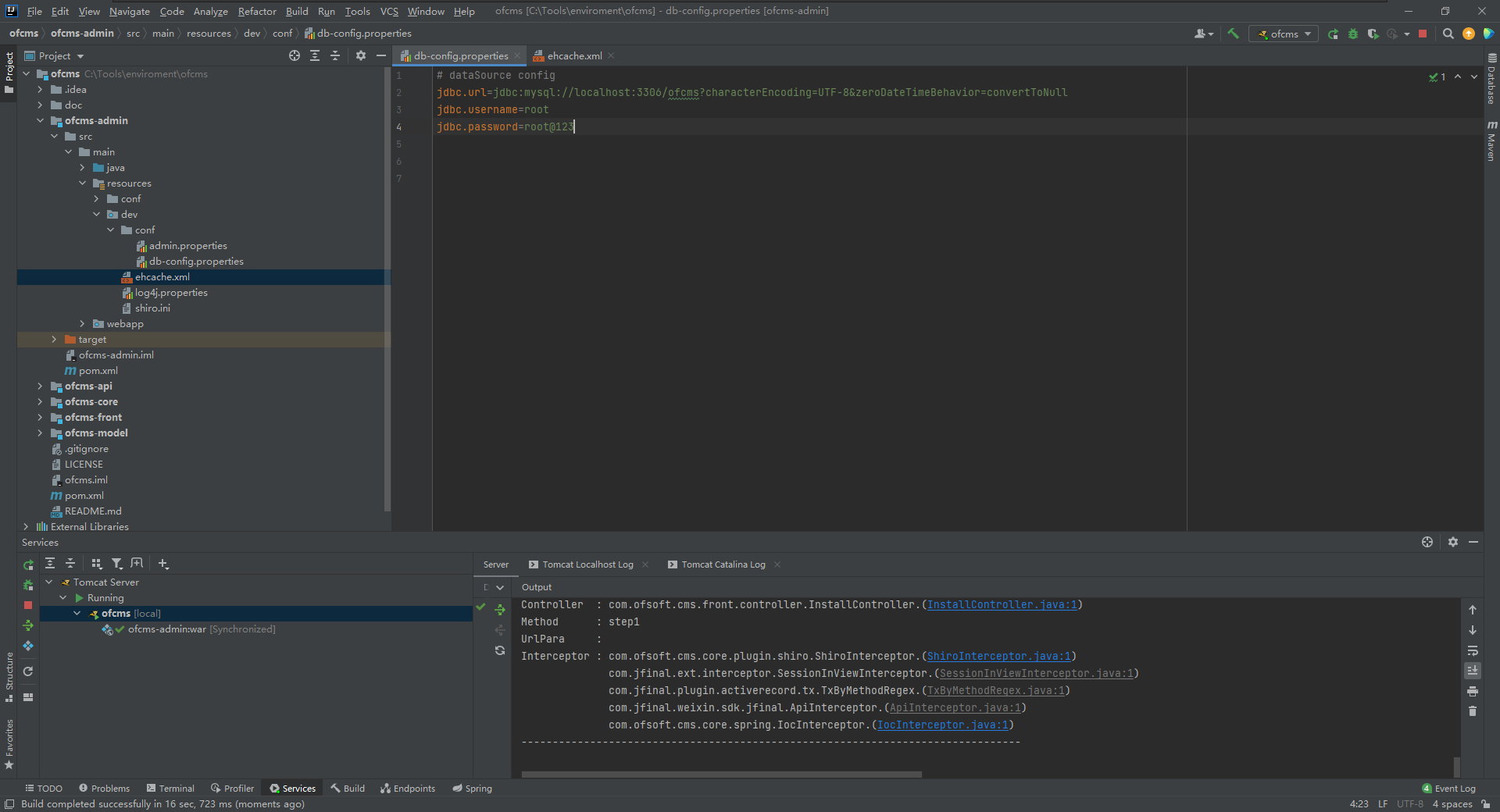Hide the Project tool window
This screenshot has height=812, width=1500.
[x=381, y=55]
